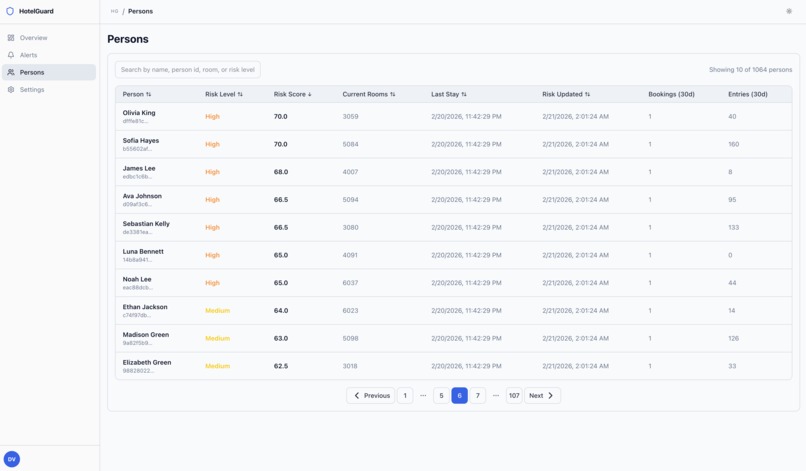
Task: Go to Previous page button
Action: click(371, 395)
